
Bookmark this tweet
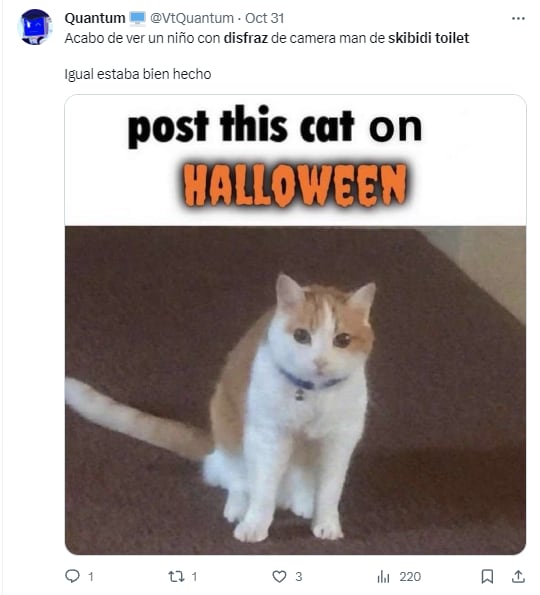point(487,576)
